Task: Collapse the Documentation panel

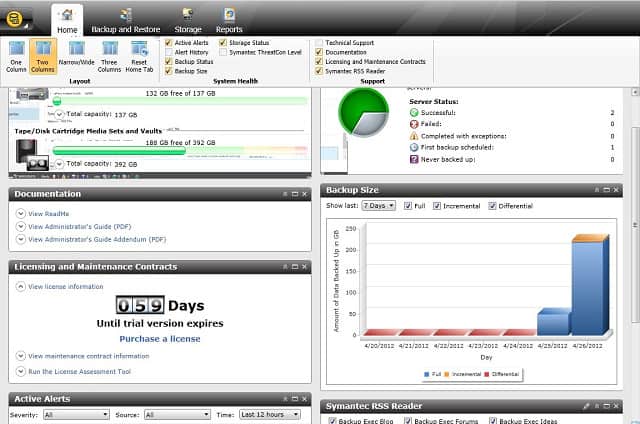Action: pos(285,194)
